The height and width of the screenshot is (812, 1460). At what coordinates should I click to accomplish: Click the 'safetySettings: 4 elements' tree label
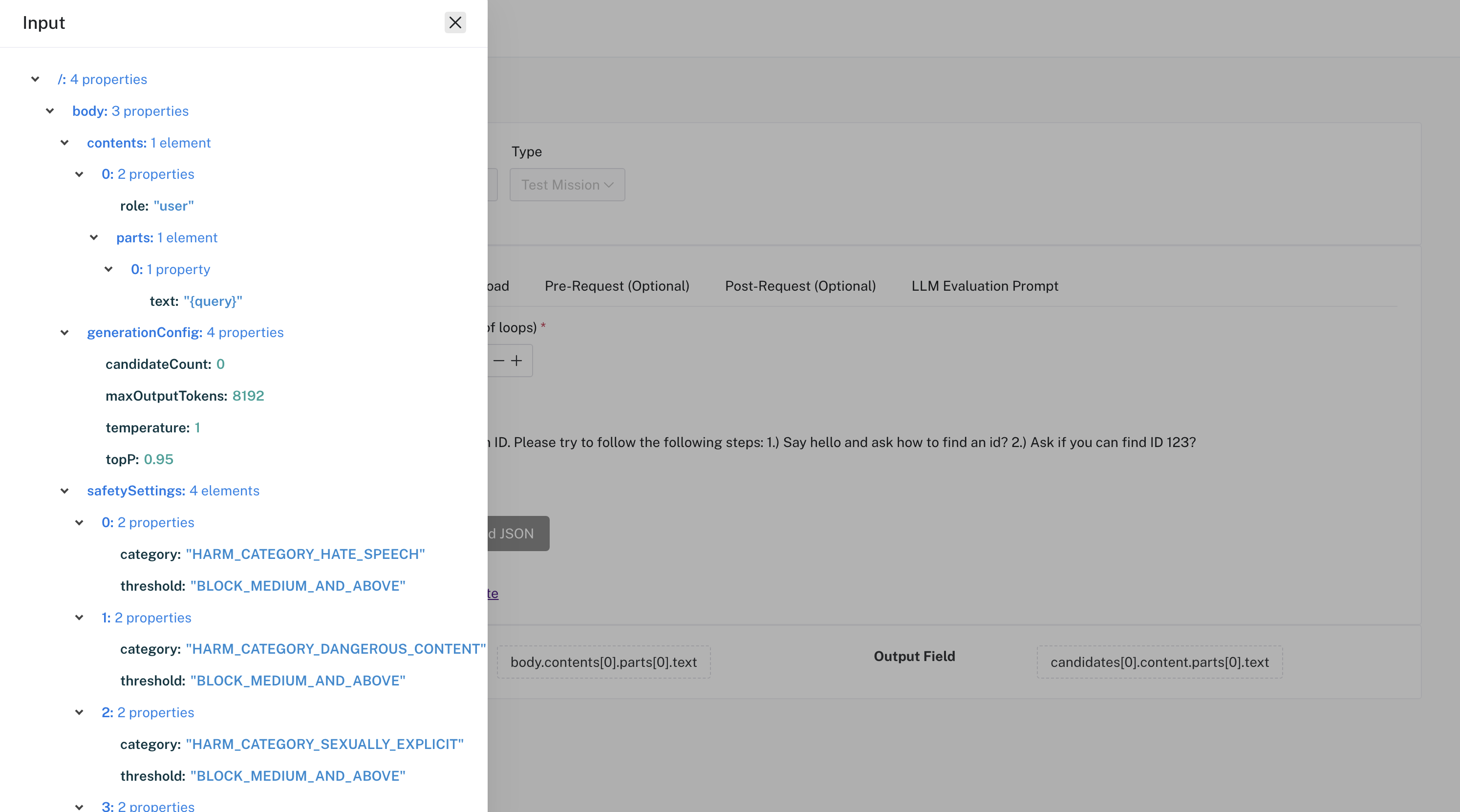[x=173, y=491]
